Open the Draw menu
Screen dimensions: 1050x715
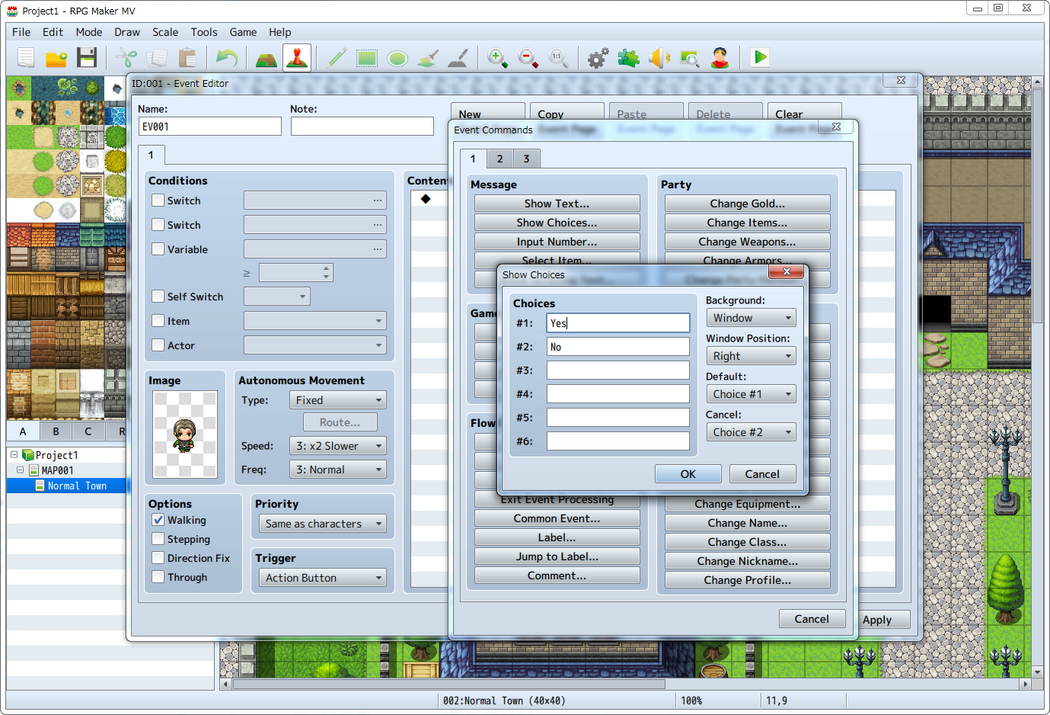[x=127, y=32]
